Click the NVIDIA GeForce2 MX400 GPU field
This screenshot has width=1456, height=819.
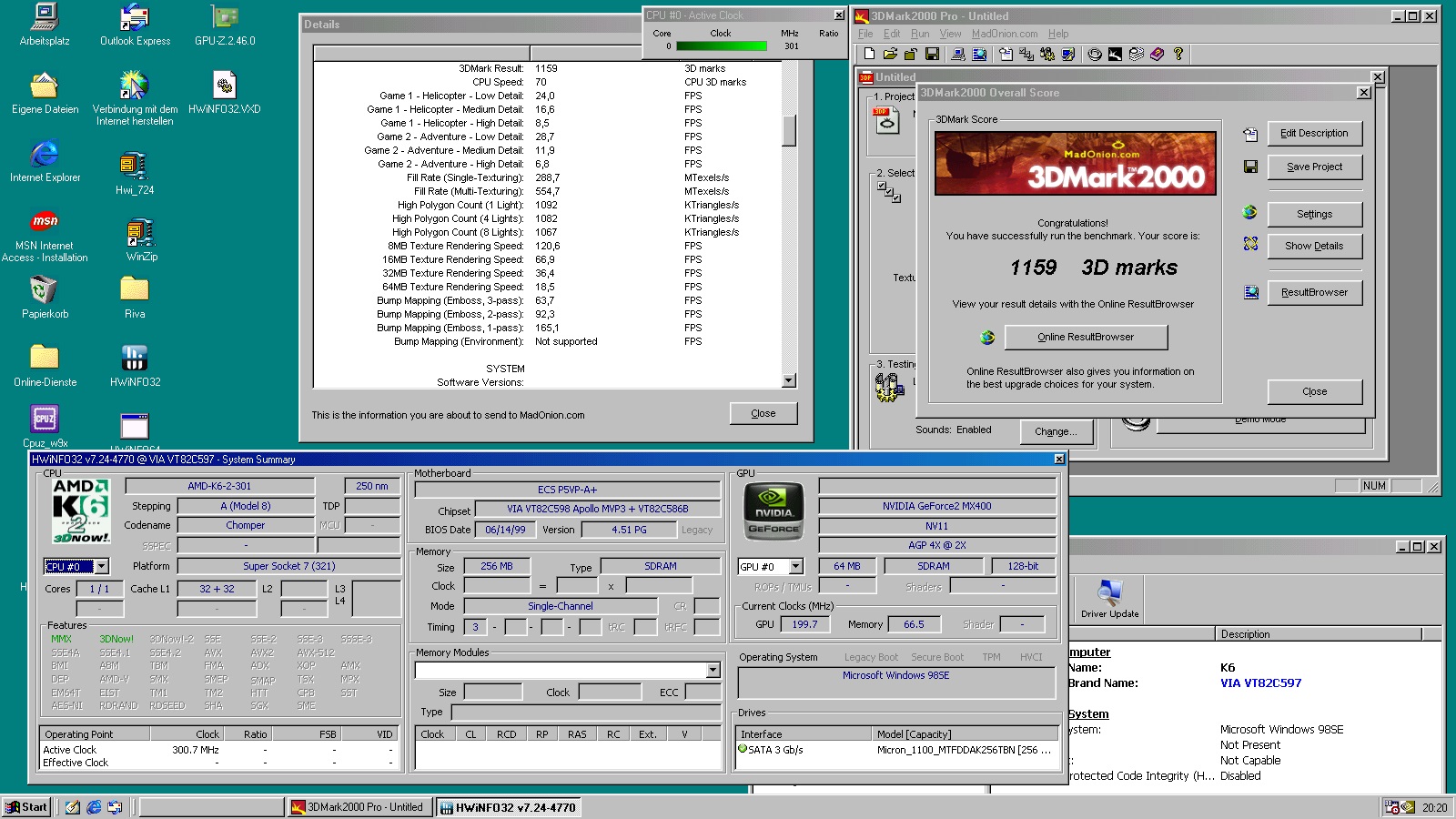point(936,506)
